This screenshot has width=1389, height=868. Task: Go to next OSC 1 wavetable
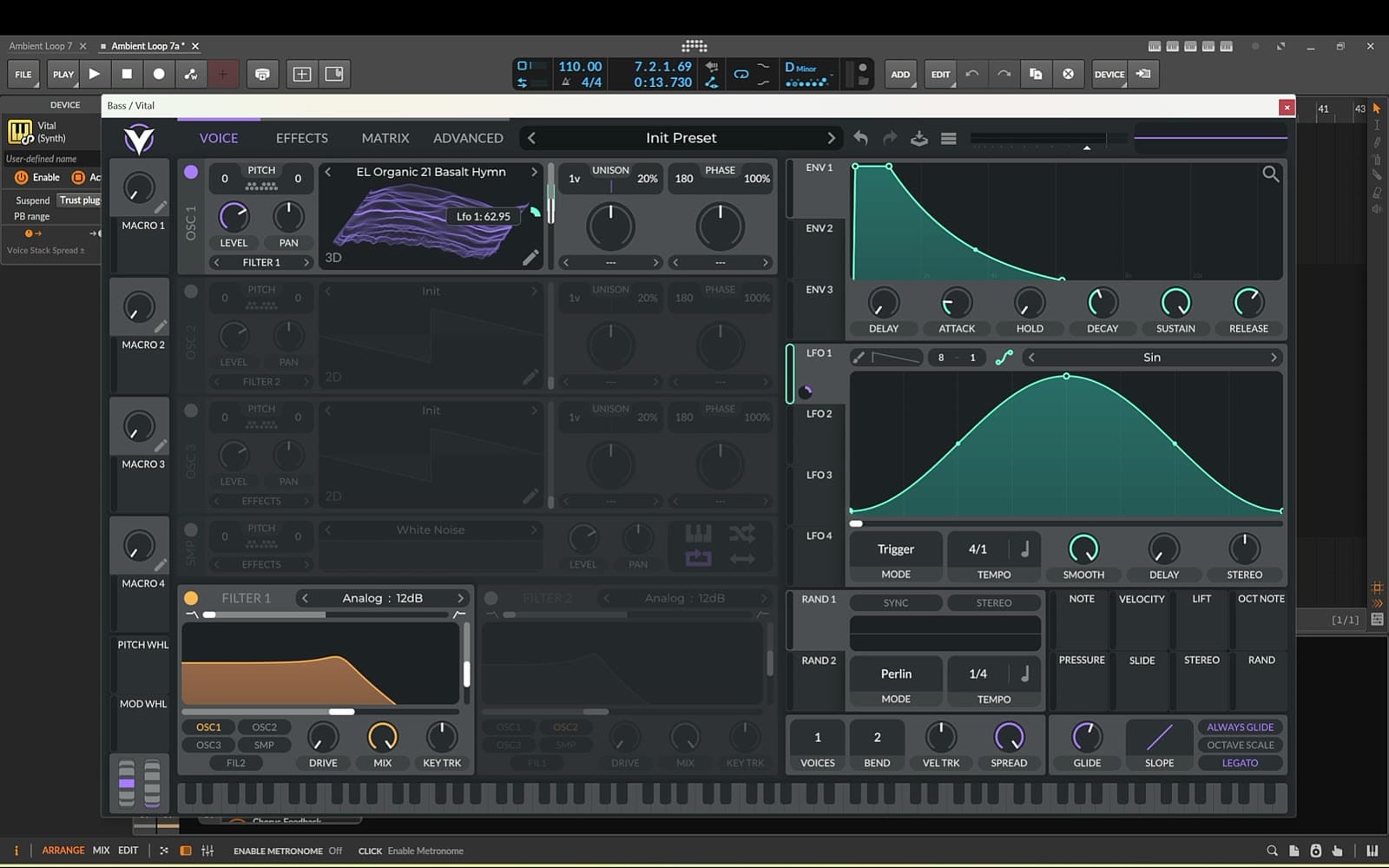[534, 172]
